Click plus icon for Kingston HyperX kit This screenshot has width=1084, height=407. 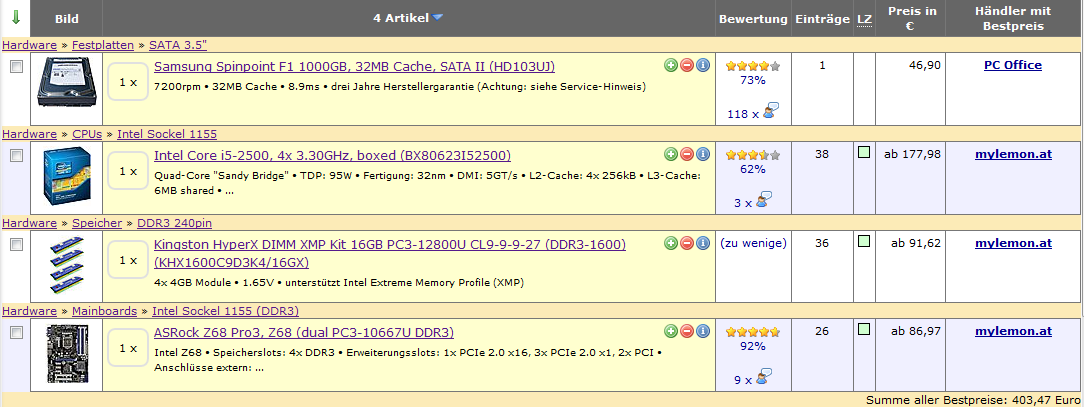click(671, 243)
